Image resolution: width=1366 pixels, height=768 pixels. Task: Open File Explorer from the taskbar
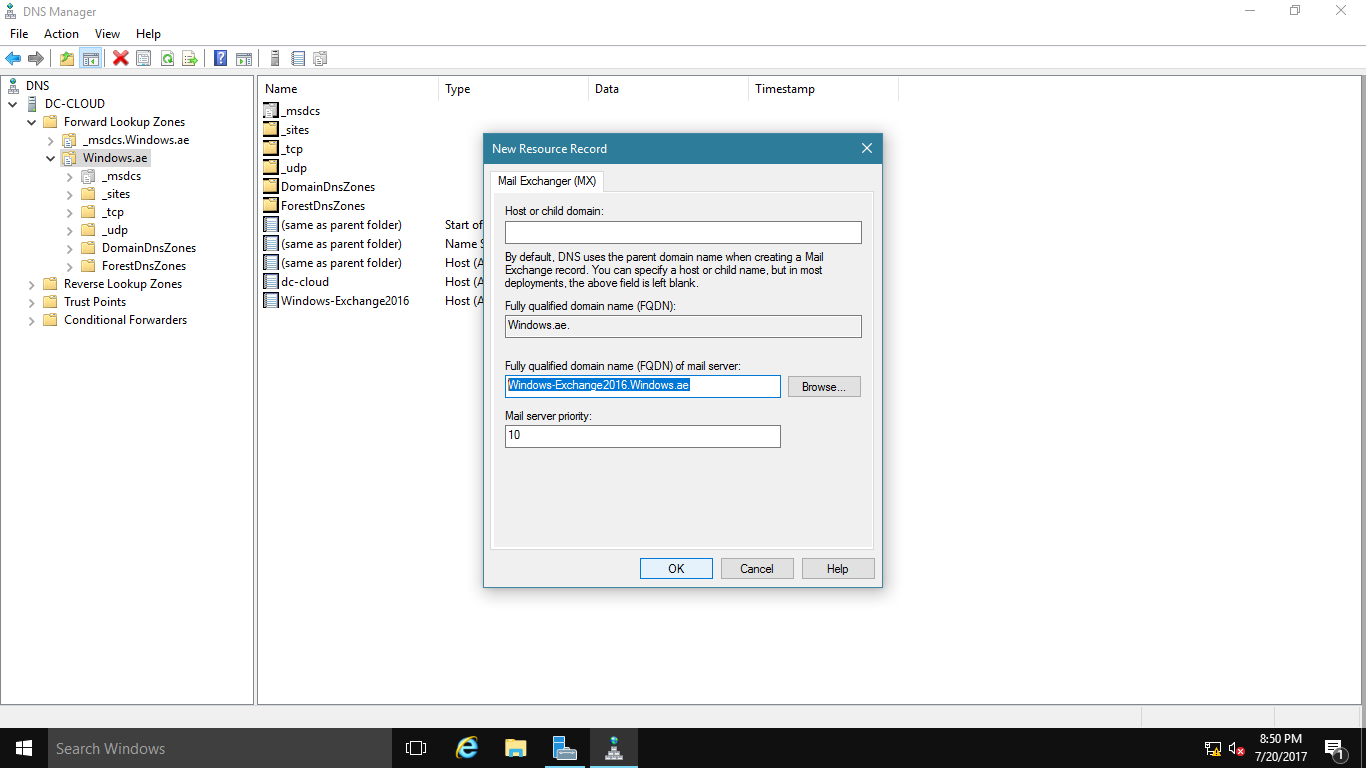tap(515, 748)
